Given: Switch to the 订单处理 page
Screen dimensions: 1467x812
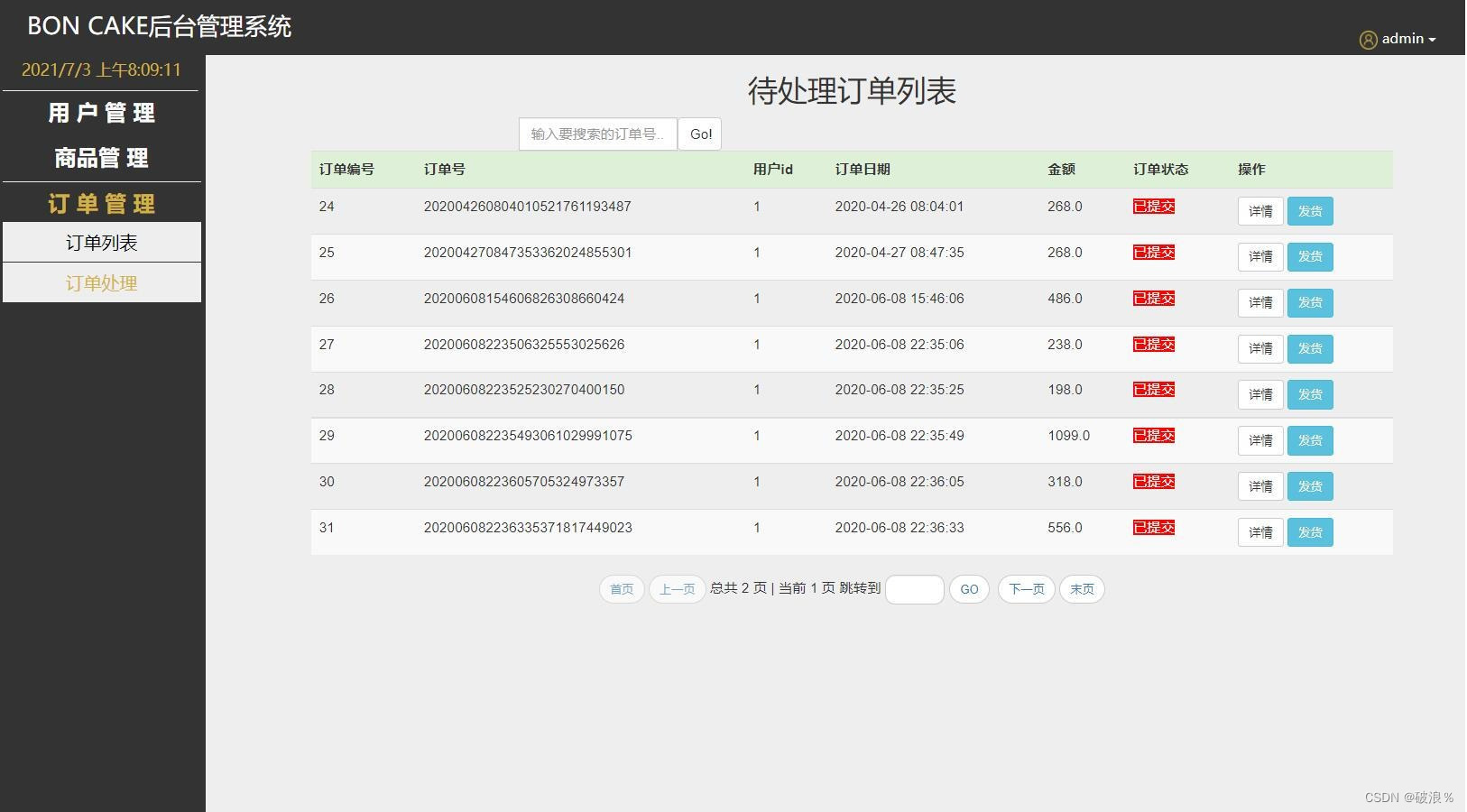Looking at the screenshot, I should click(102, 281).
